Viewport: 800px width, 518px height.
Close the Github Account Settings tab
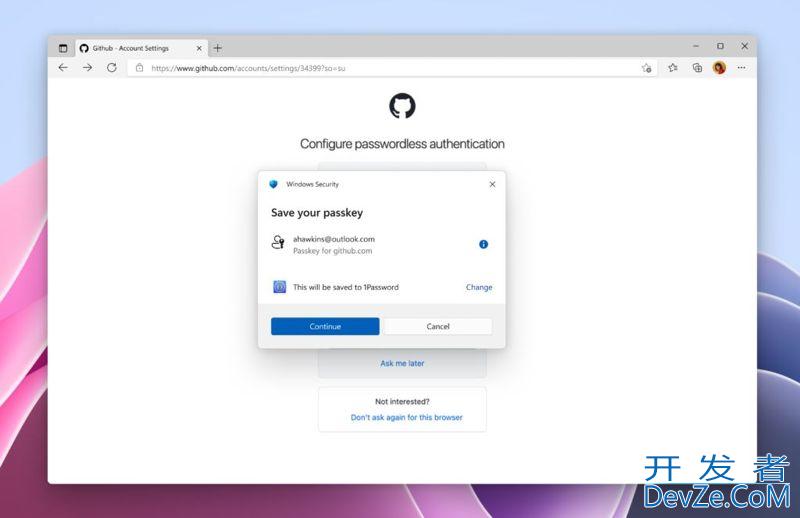[x=199, y=48]
